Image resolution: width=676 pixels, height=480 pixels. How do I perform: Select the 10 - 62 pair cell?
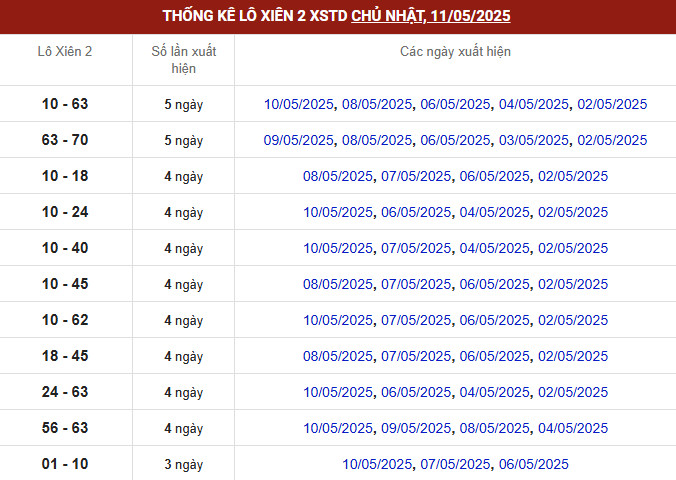pos(65,320)
